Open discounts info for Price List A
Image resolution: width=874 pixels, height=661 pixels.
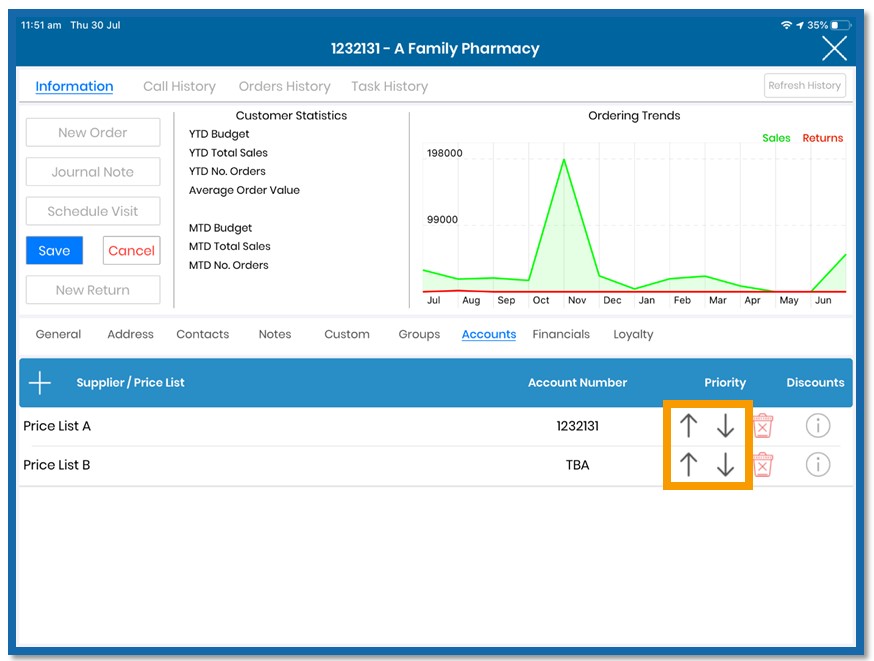pos(818,426)
